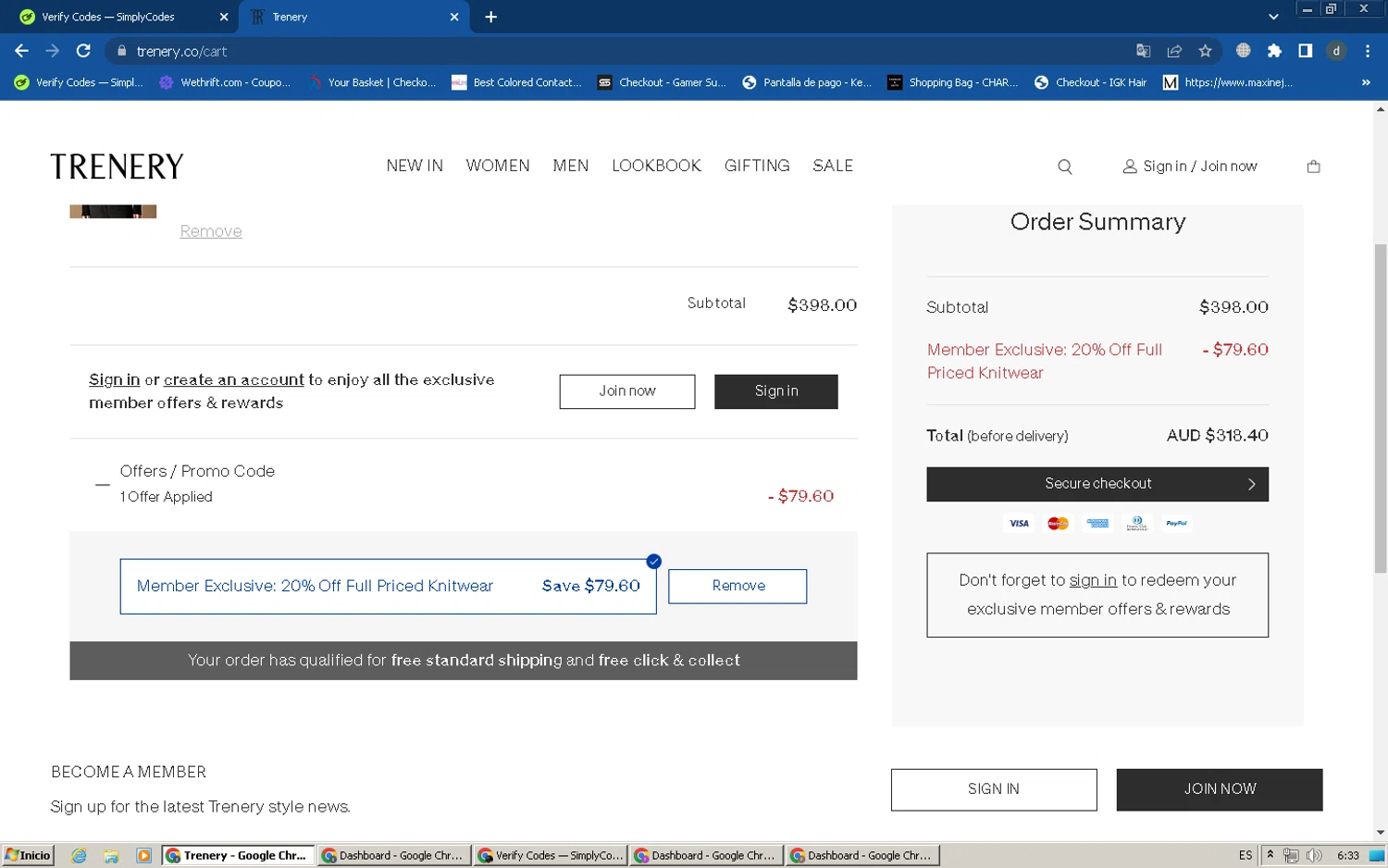
Task: Click the Mastercard payment icon
Action: (x=1058, y=524)
